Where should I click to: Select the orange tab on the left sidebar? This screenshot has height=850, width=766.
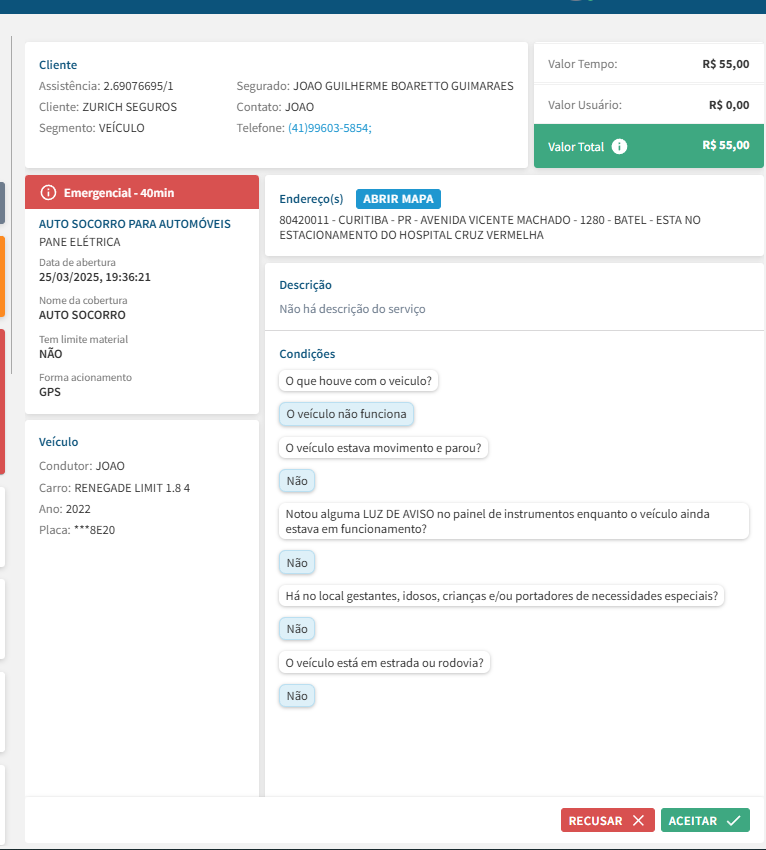coord(2,276)
